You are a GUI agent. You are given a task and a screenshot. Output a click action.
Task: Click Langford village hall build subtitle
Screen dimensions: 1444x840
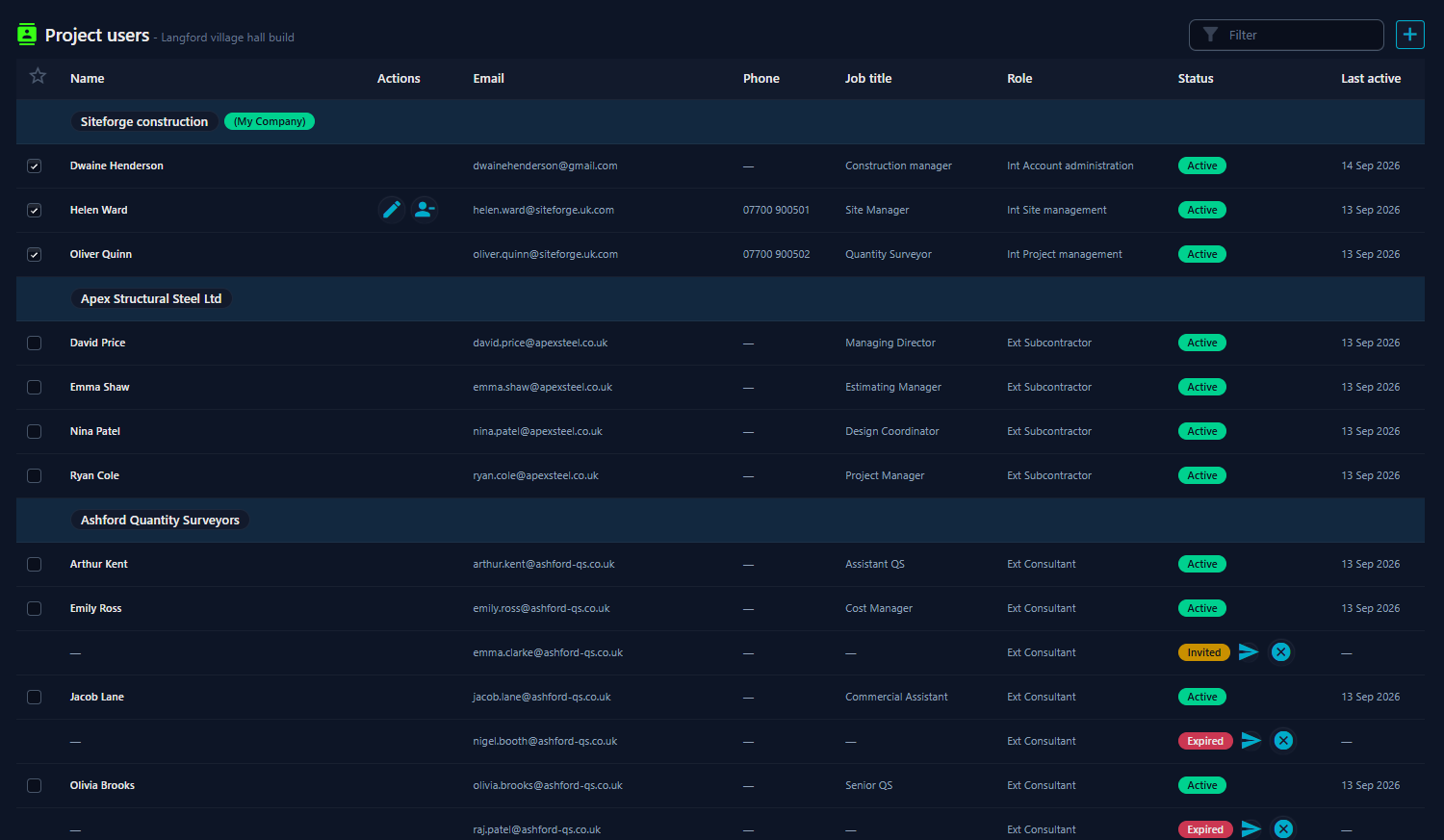click(227, 38)
